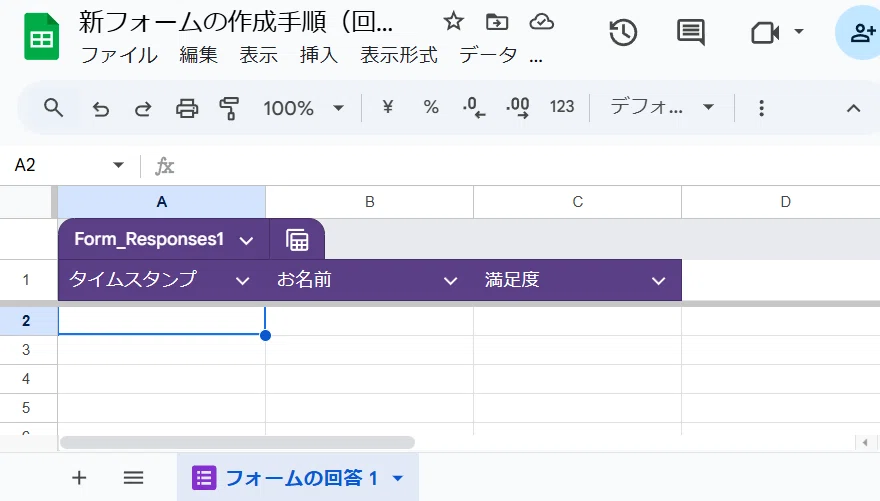
Task: Open the 123 number formats menu
Action: click(562, 107)
